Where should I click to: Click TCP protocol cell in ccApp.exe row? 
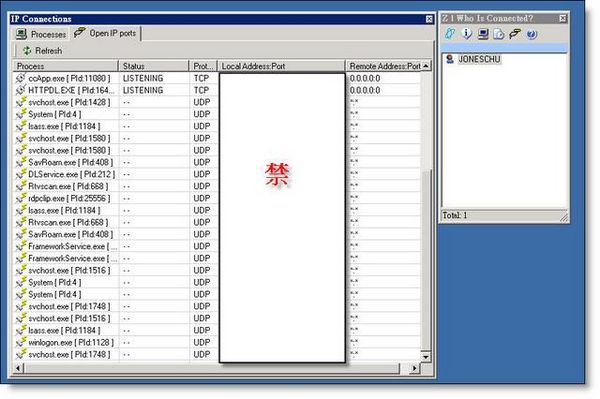point(201,78)
